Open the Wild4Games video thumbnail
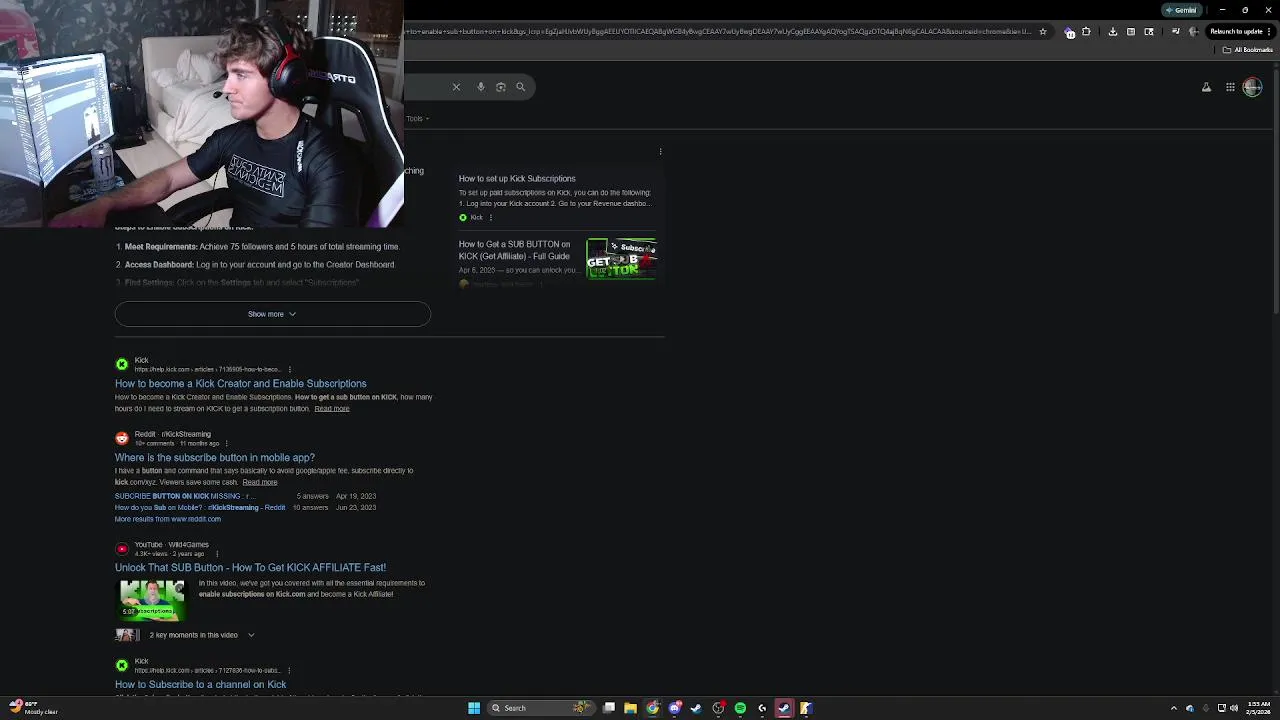Image resolution: width=1280 pixels, height=720 pixels. pos(152,600)
